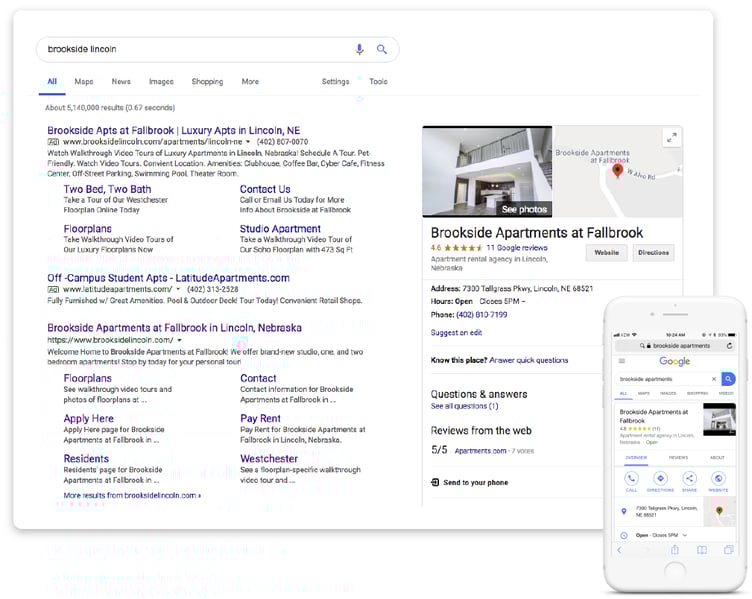Tap the Safari share icon in bottom bar
This screenshot has width=752, height=599.
coord(675,550)
